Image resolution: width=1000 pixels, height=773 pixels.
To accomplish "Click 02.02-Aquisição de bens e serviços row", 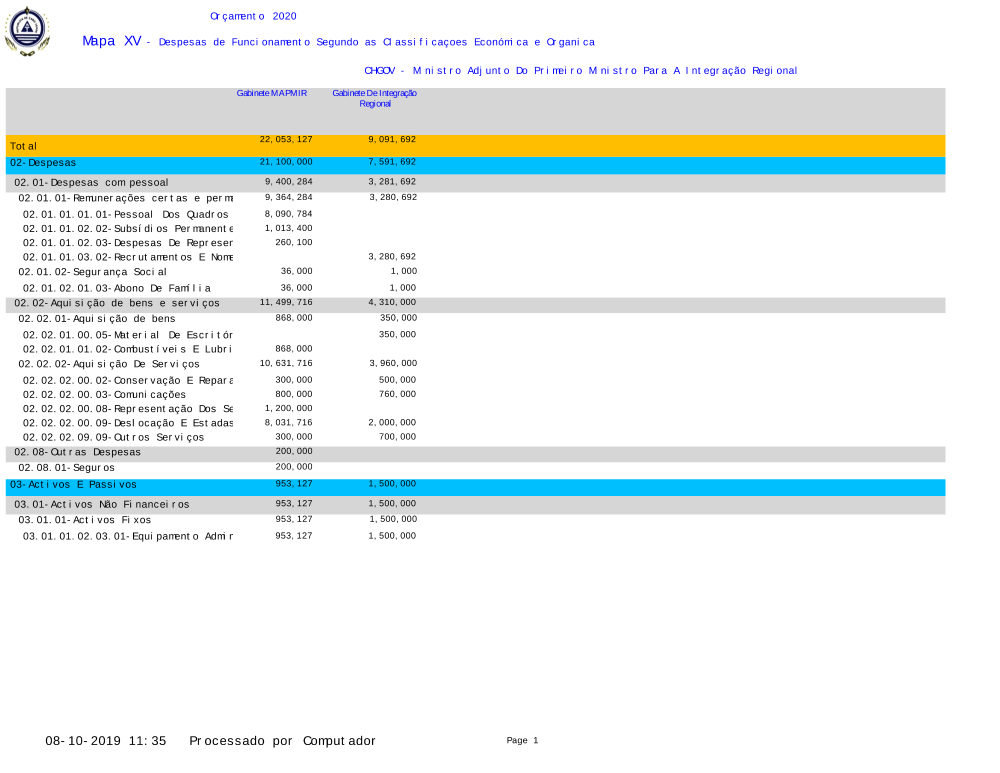I will (116, 303).
